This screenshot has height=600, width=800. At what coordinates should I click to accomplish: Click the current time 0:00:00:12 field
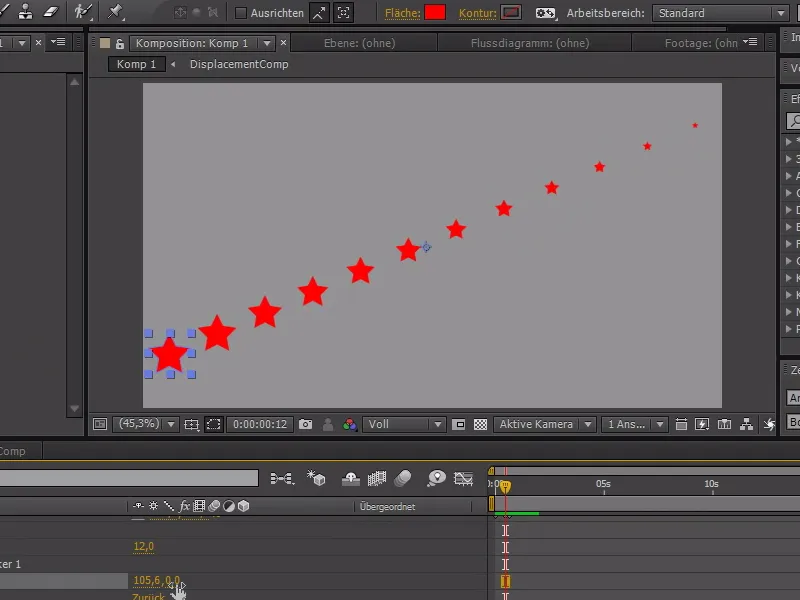coord(260,424)
